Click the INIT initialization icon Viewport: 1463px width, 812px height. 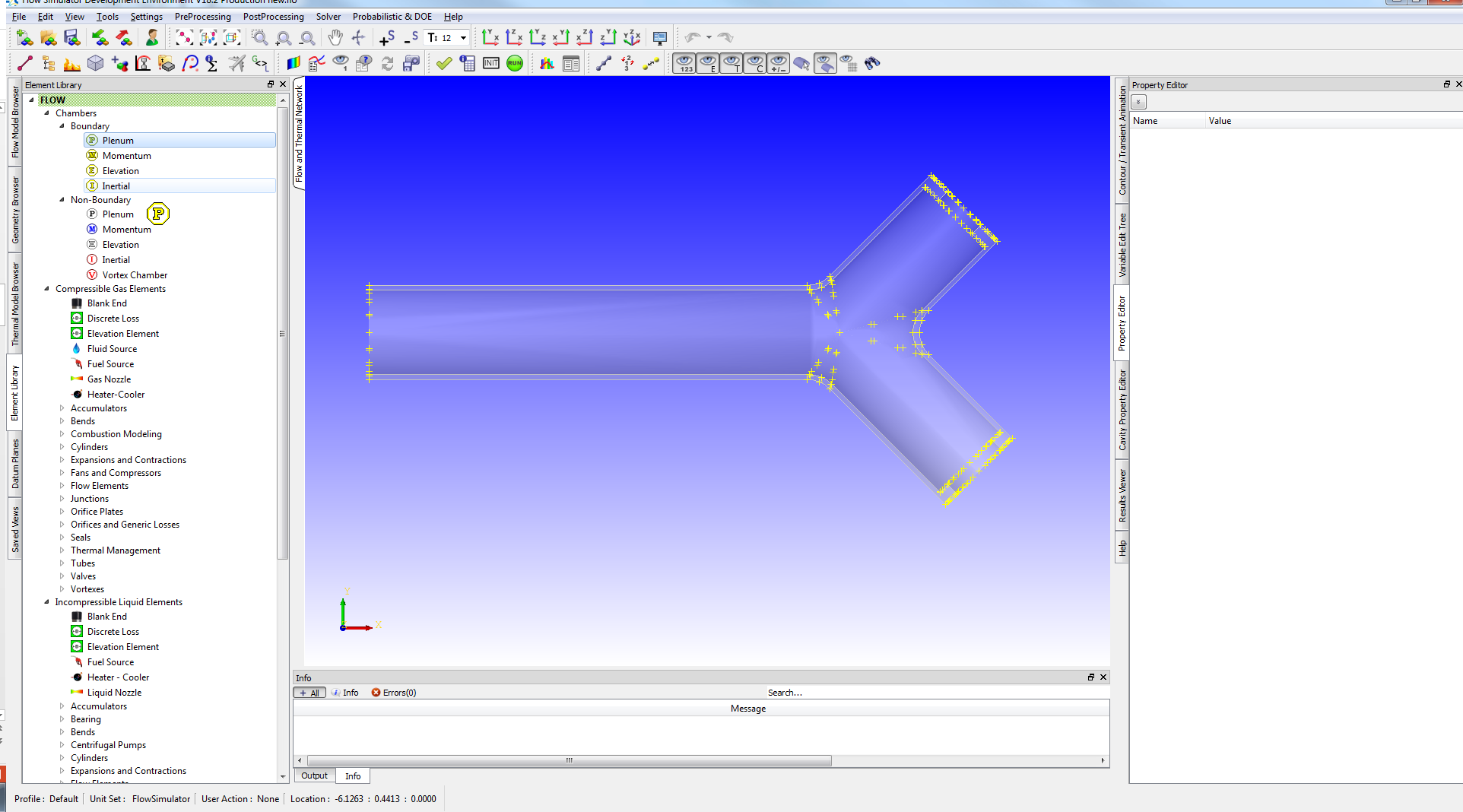coord(491,64)
